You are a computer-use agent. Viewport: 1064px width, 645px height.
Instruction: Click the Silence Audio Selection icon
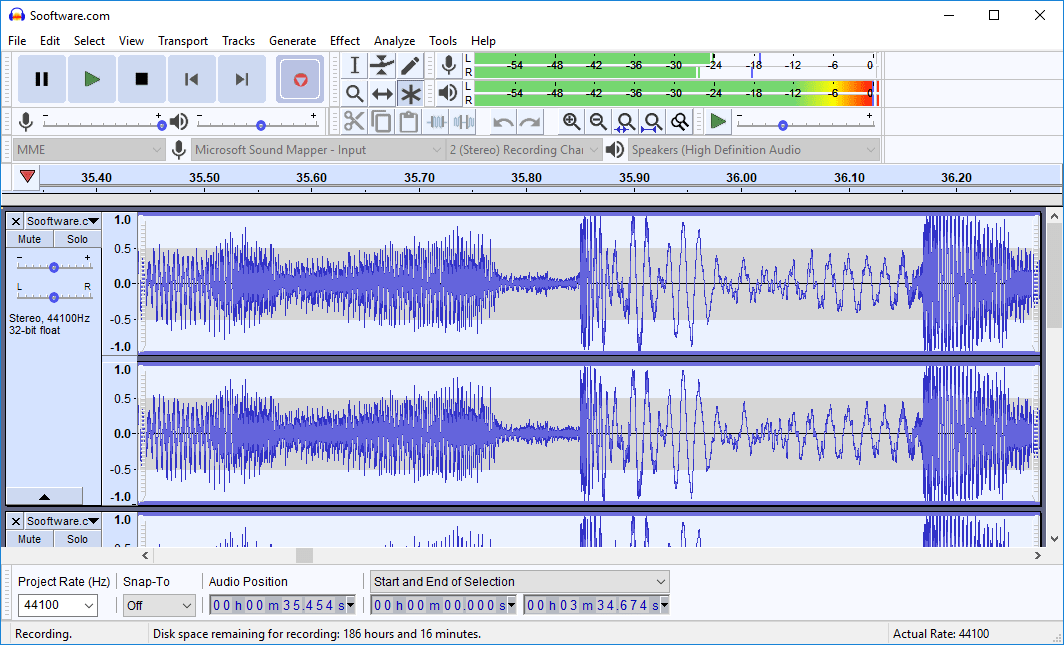click(x=464, y=121)
